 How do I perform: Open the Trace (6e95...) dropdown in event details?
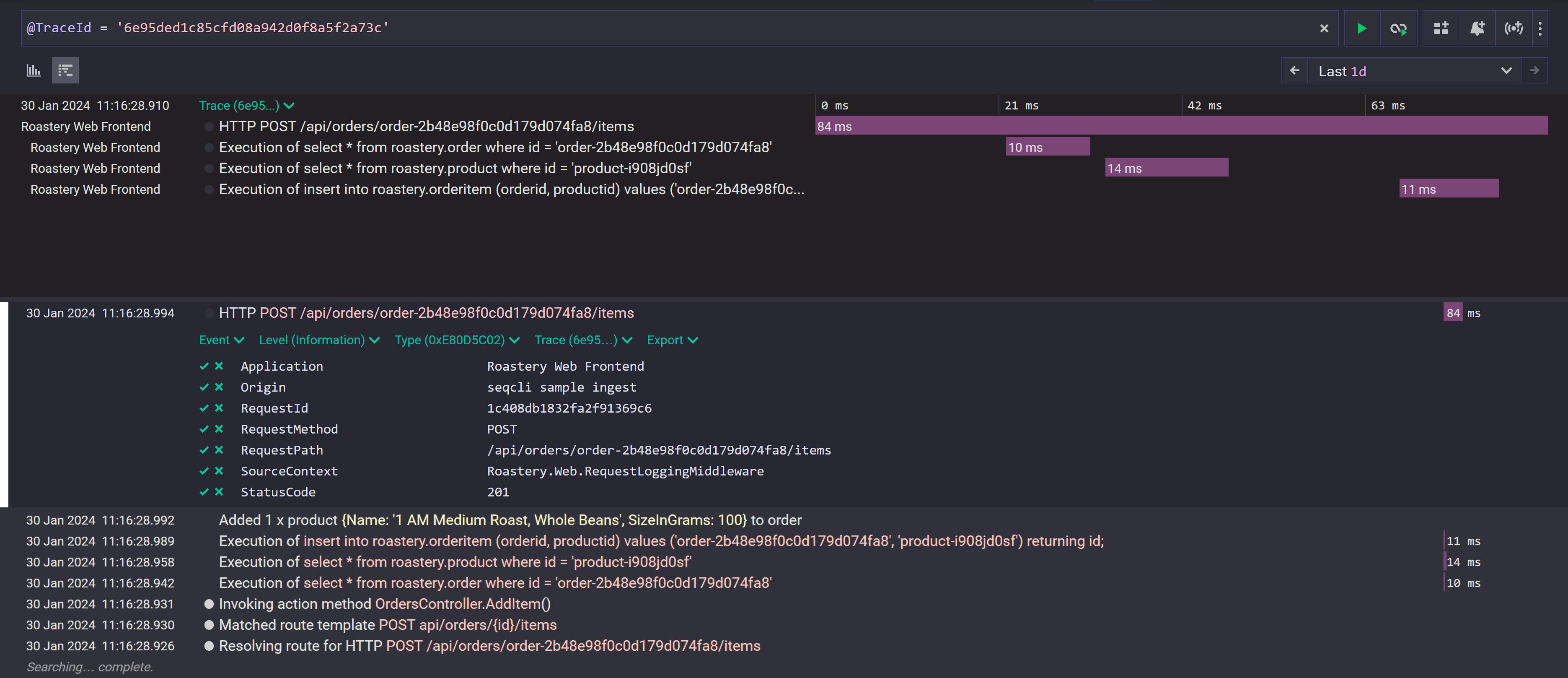[583, 340]
